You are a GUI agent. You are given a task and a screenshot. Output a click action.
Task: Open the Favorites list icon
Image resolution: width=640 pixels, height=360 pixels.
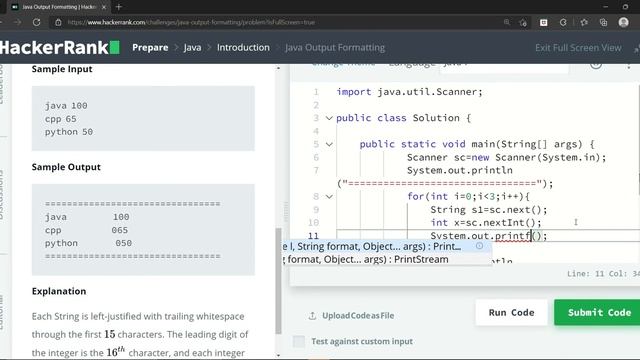(584, 22)
